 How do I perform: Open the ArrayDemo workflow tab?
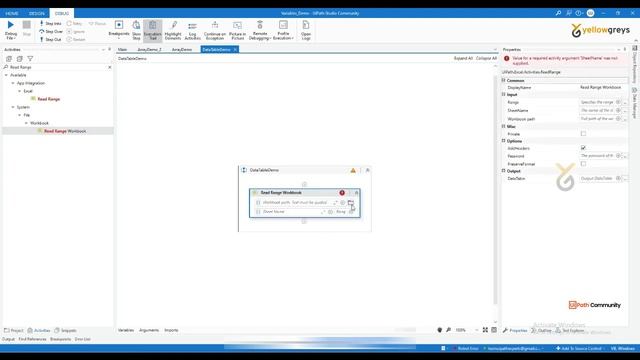click(x=182, y=49)
